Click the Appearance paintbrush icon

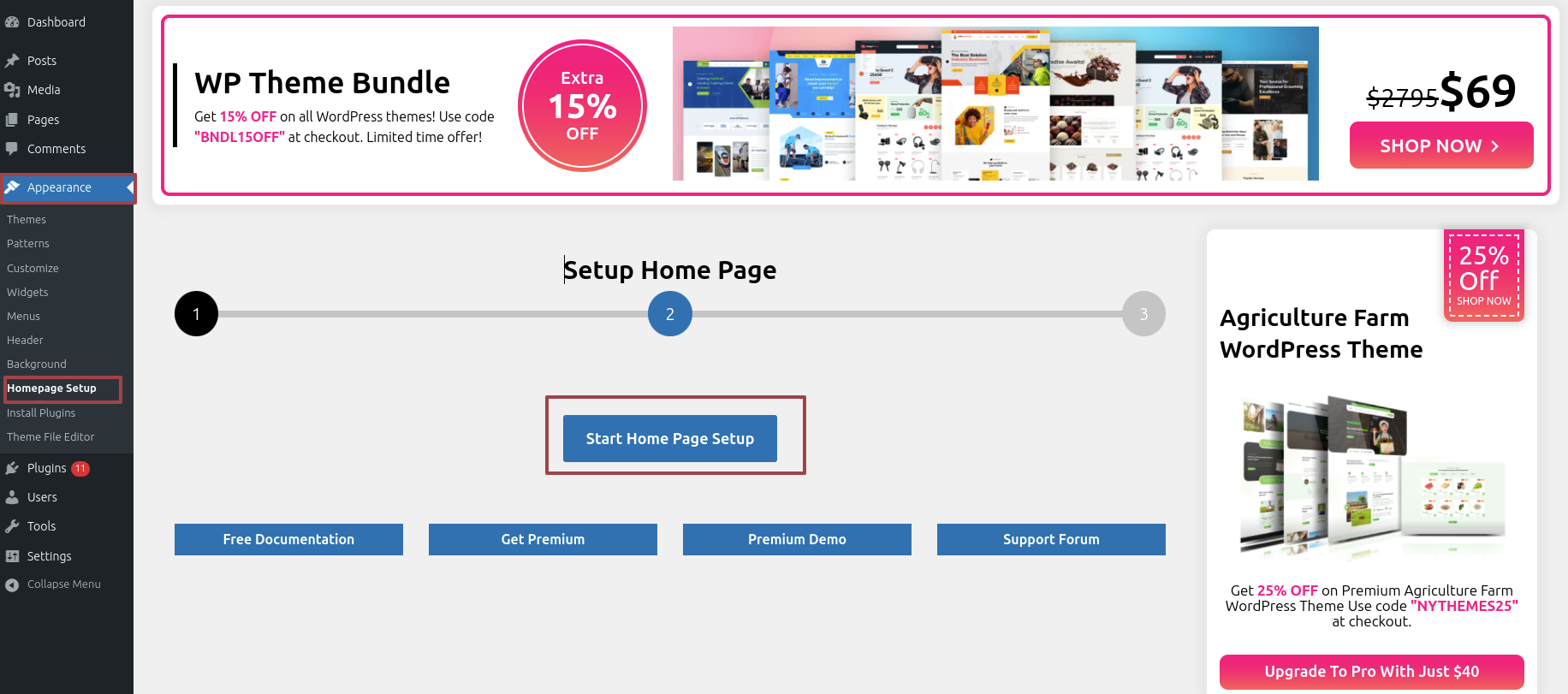[12, 187]
